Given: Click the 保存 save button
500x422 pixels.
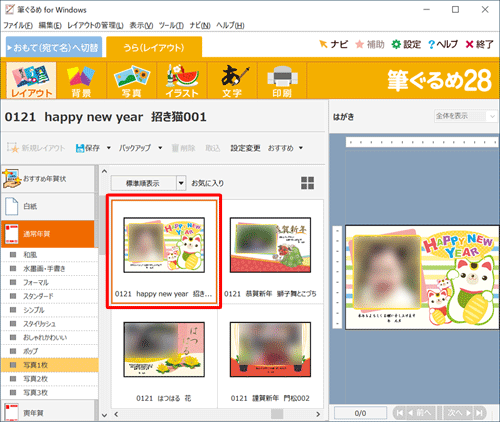Looking at the screenshot, I should 88,148.
